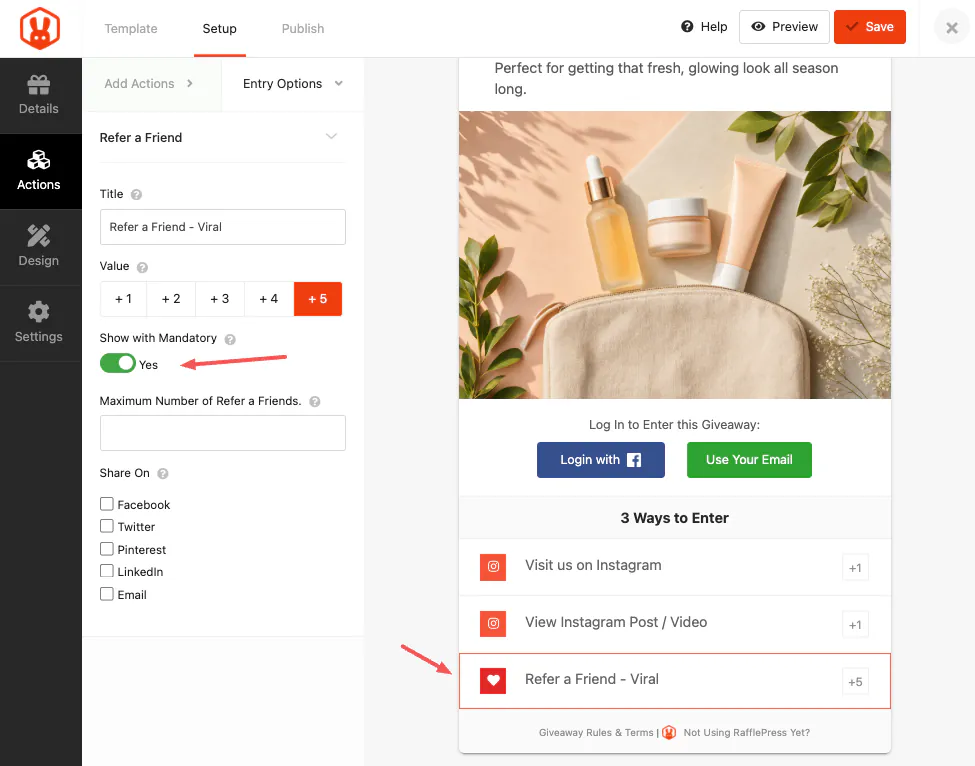Select the +5 entry value
This screenshot has height=766, width=975.
[x=318, y=299]
